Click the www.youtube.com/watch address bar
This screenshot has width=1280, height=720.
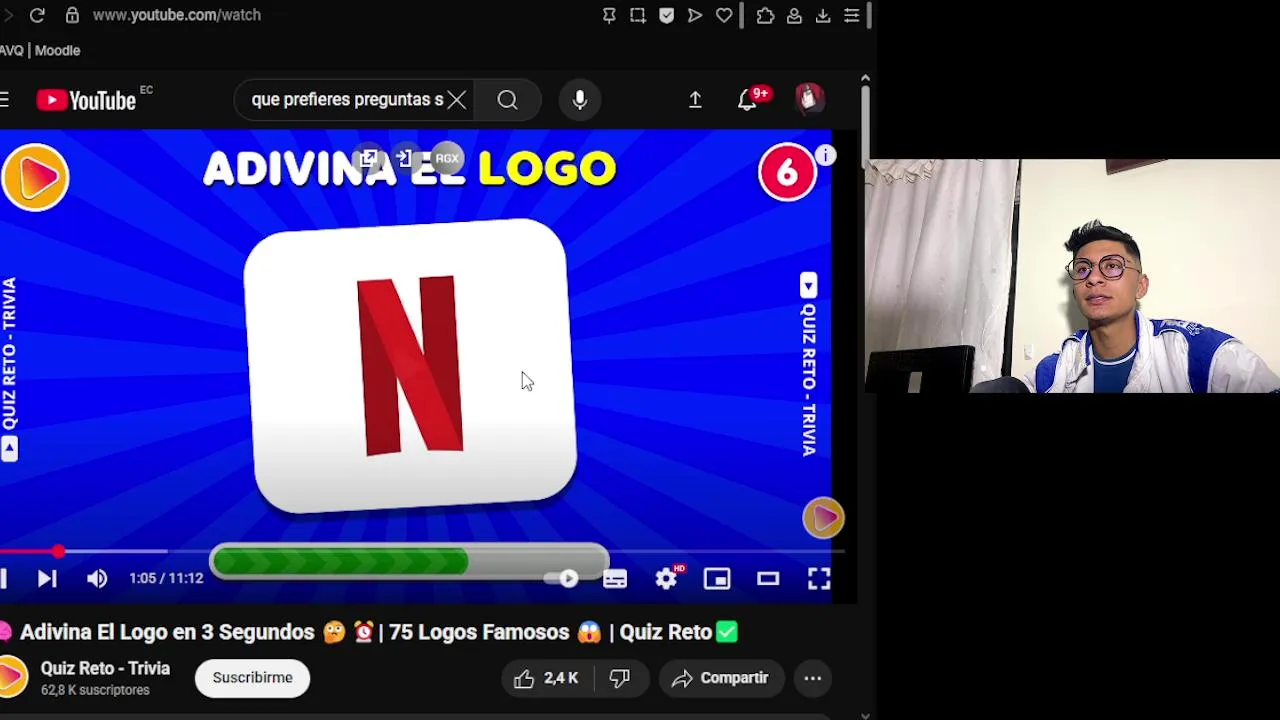(177, 15)
